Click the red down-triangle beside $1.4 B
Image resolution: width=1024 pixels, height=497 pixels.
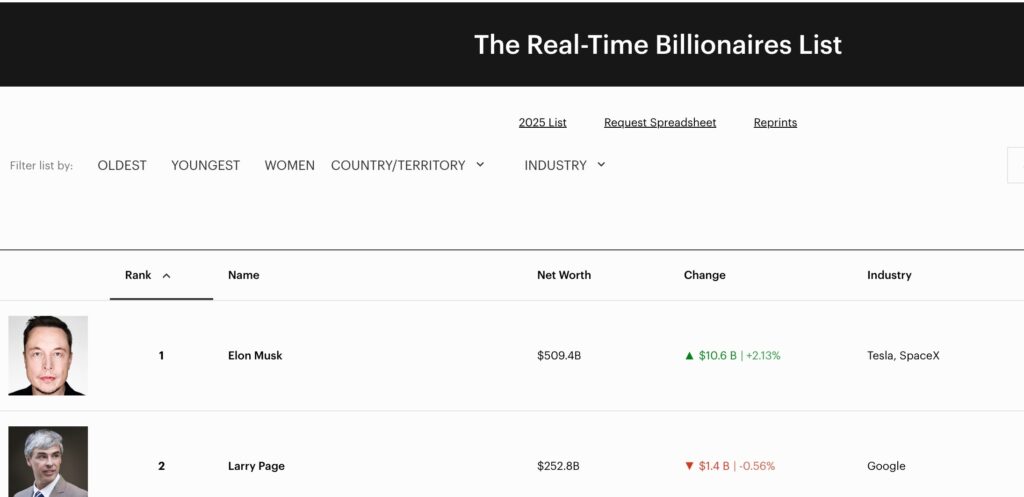(x=689, y=466)
